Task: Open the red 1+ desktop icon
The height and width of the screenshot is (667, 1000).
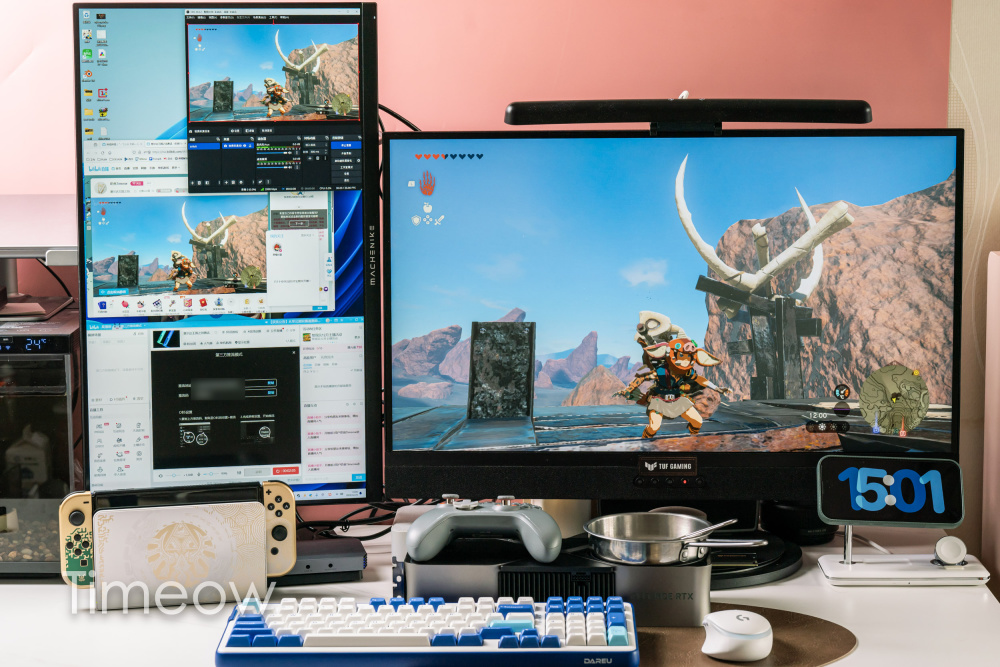Action: pos(103,93)
